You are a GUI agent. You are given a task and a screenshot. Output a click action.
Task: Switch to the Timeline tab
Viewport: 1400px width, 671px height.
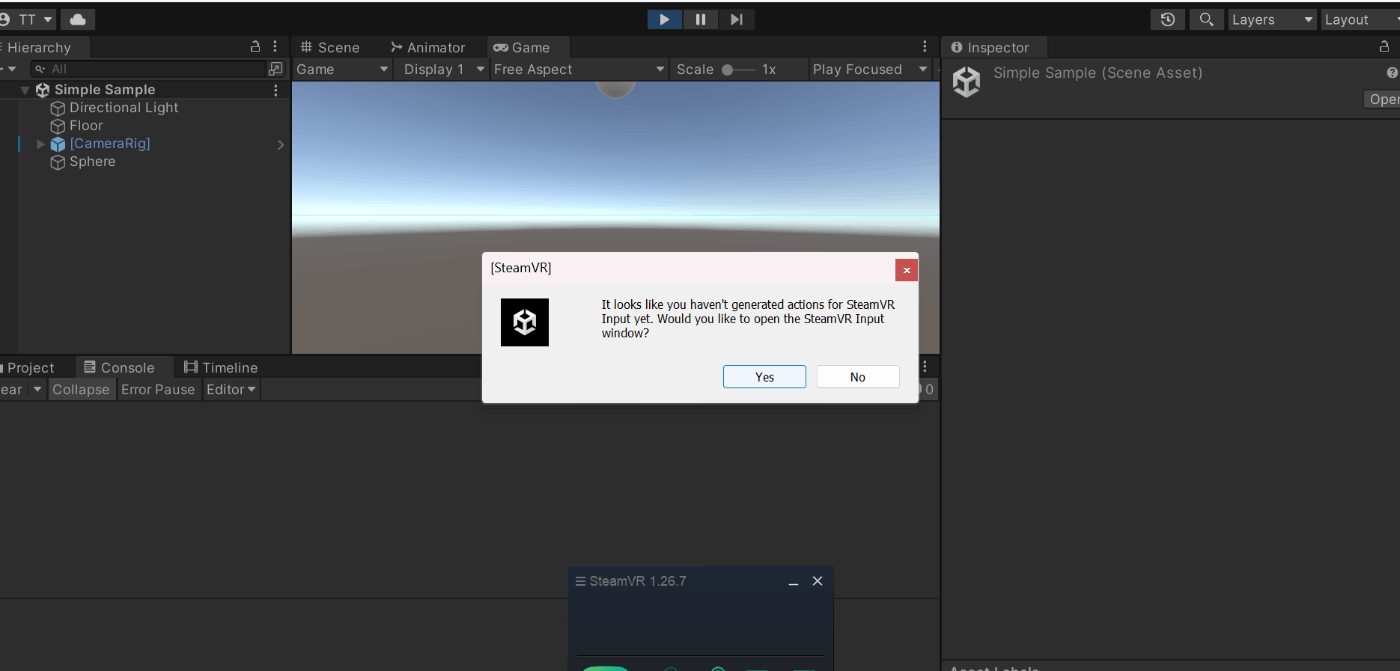[221, 367]
